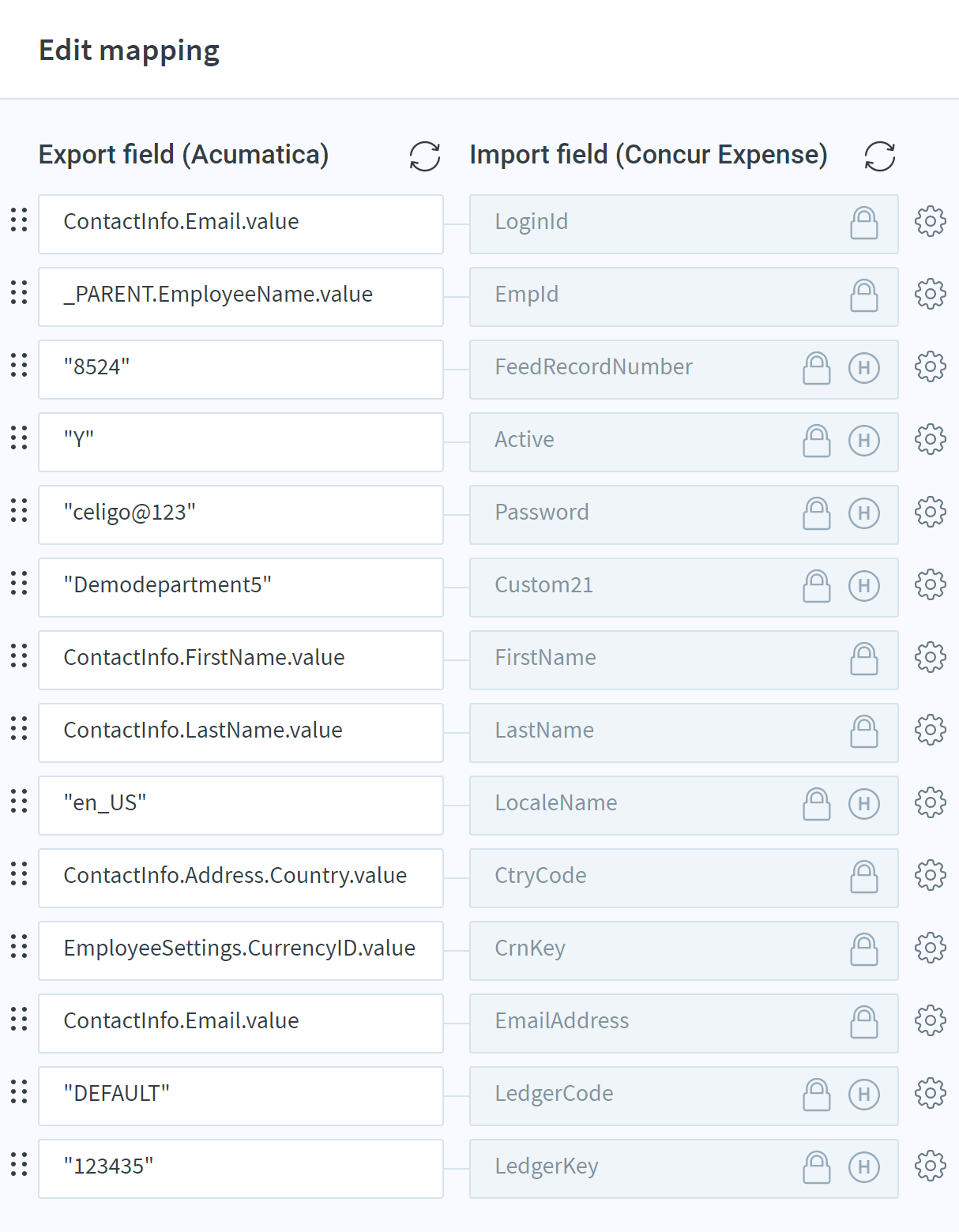This screenshot has width=959, height=1232.
Task: Edit ContactInfo.FirstName.value export field
Action: 241,660
